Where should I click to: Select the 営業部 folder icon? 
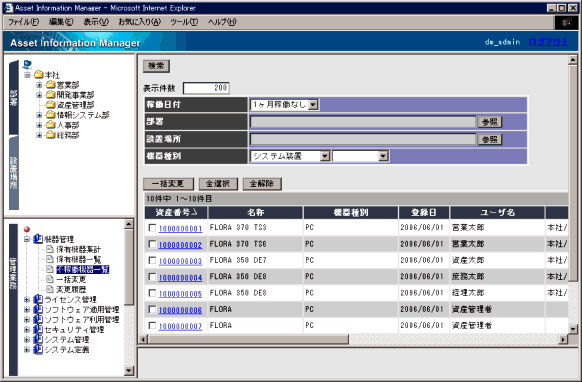(50, 85)
